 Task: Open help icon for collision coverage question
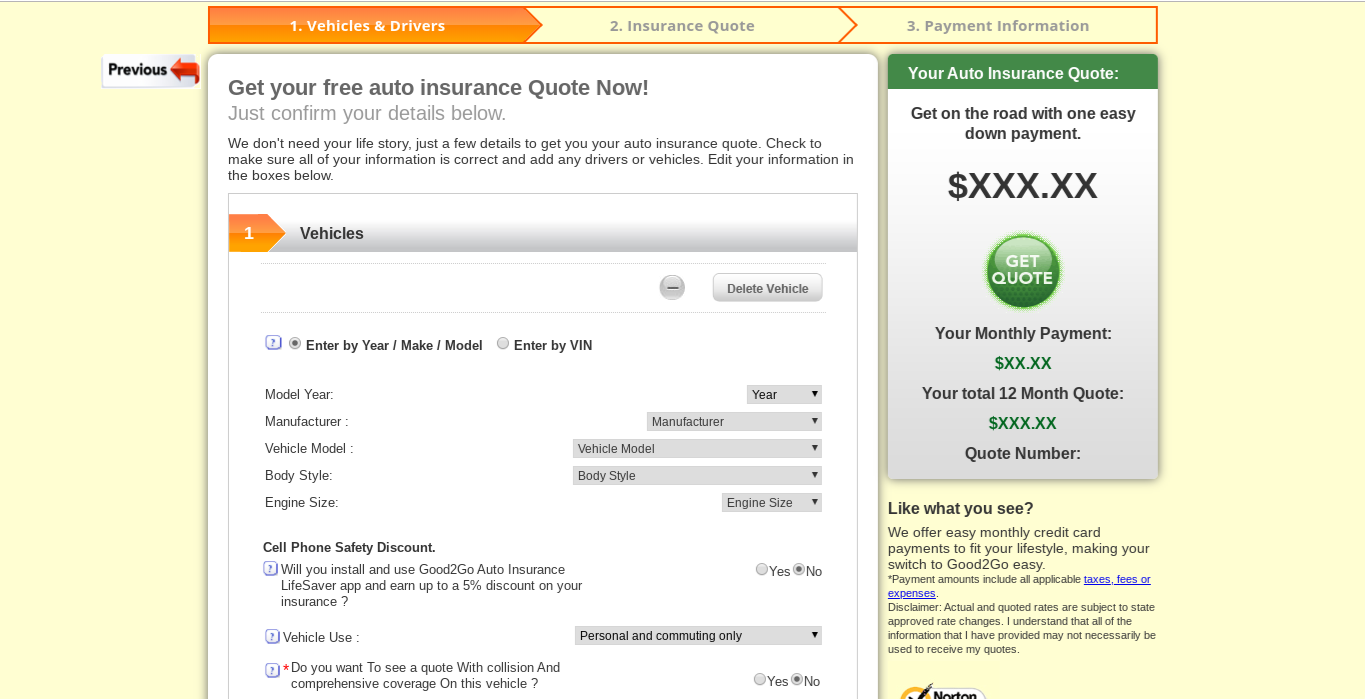tap(272, 670)
